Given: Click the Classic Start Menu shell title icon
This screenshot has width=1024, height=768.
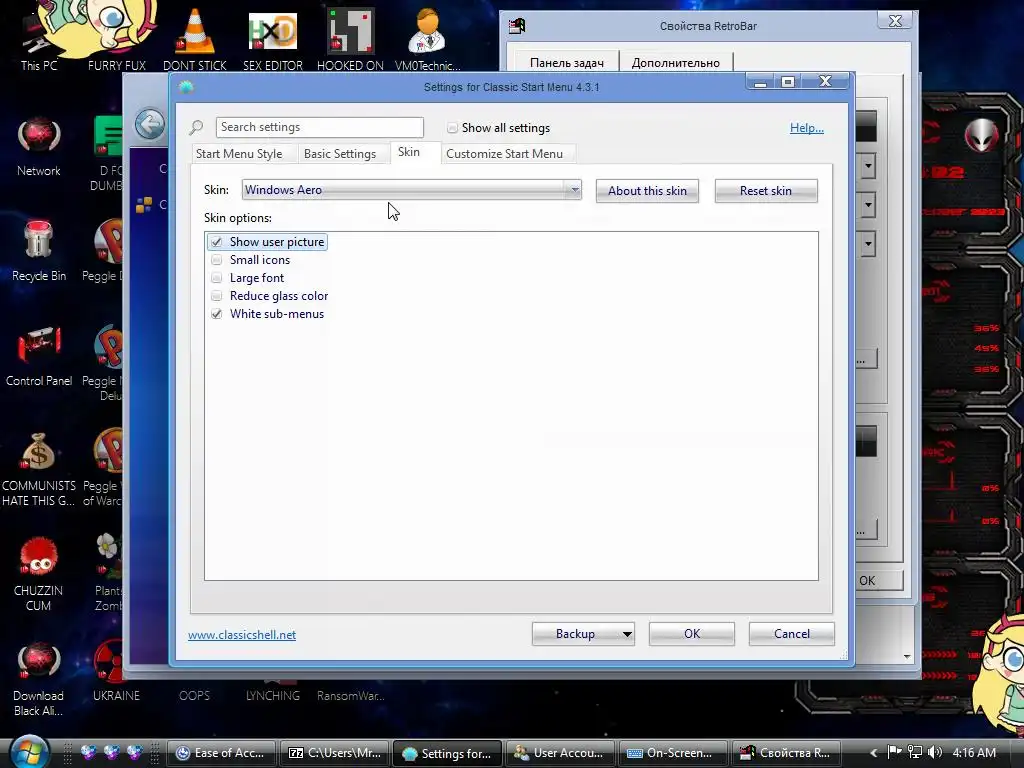Looking at the screenshot, I should coord(186,87).
